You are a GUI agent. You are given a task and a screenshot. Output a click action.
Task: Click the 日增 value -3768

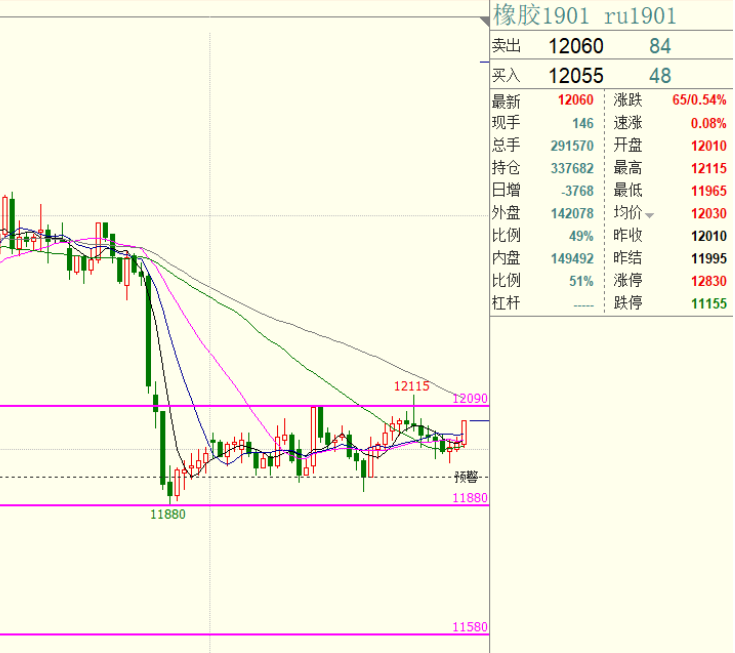pyautogui.click(x=578, y=191)
